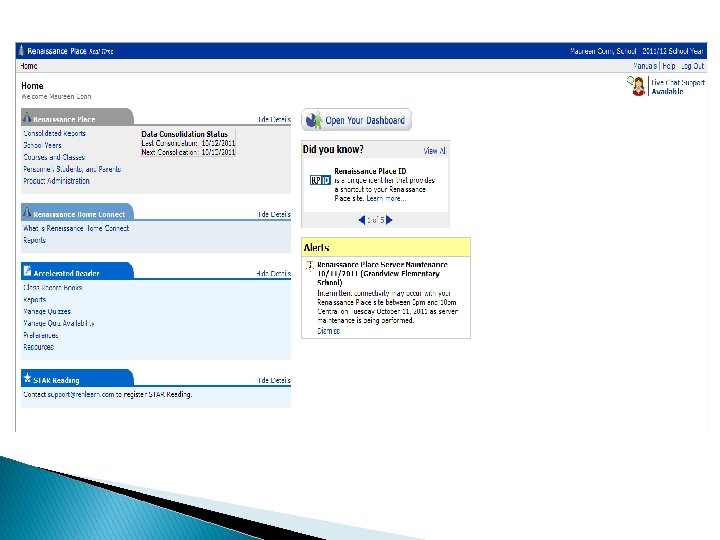The image size is (720, 540).
Task: Open the Manuals link
Action: pyautogui.click(x=645, y=66)
